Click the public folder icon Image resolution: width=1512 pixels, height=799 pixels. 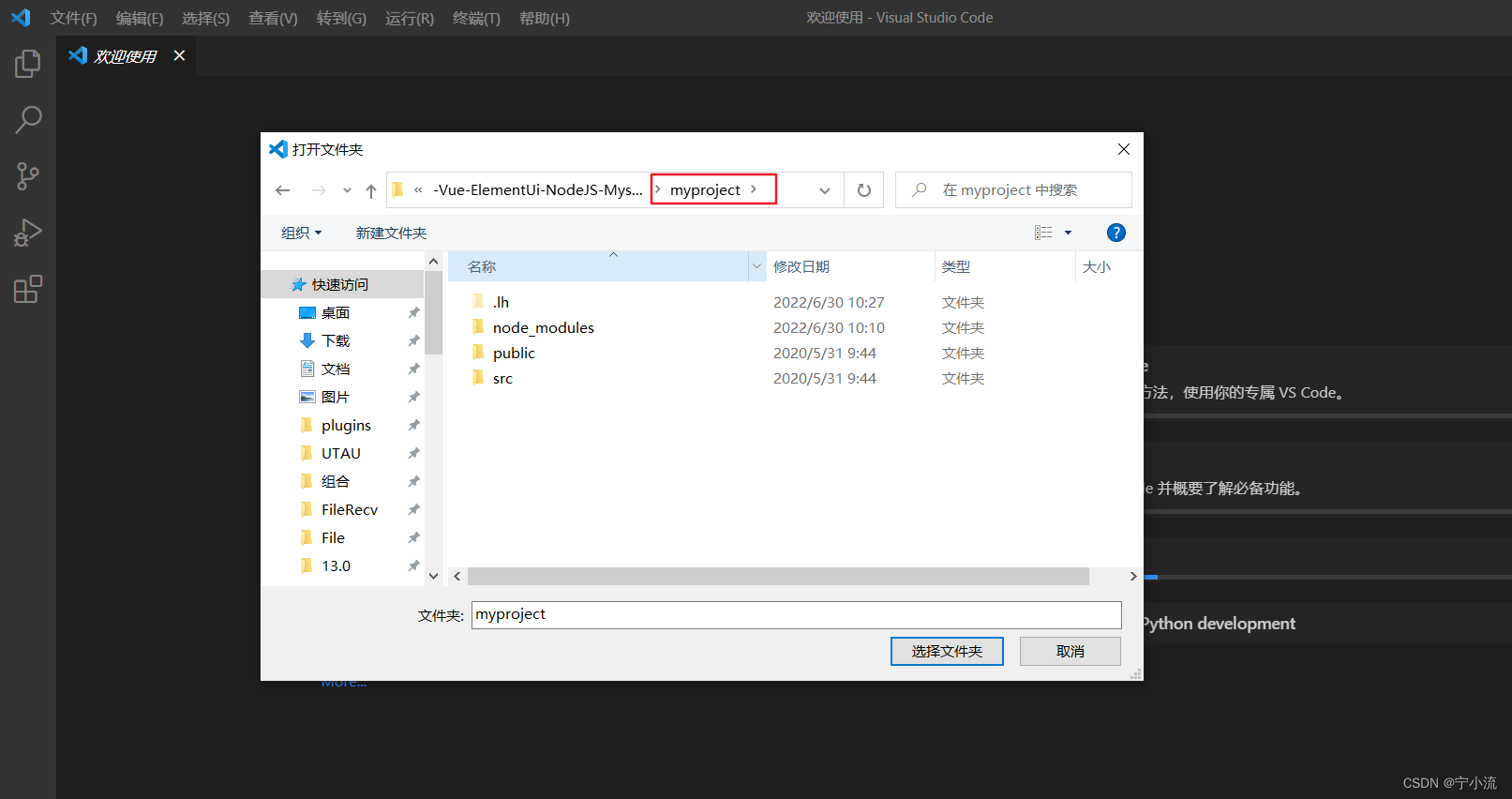pyautogui.click(x=478, y=352)
